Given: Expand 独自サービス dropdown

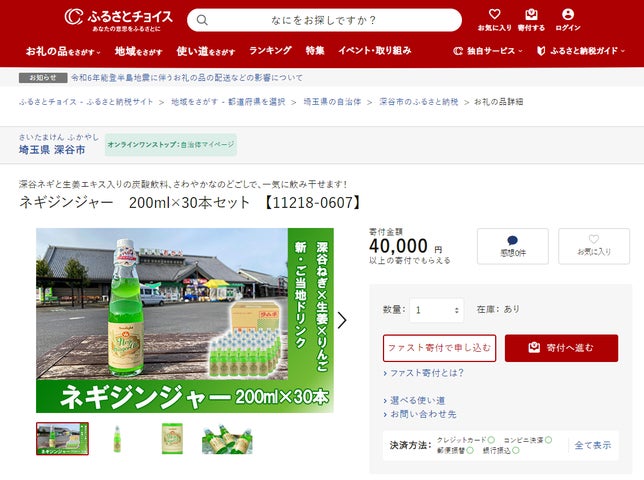Looking at the screenshot, I should click(488, 51).
